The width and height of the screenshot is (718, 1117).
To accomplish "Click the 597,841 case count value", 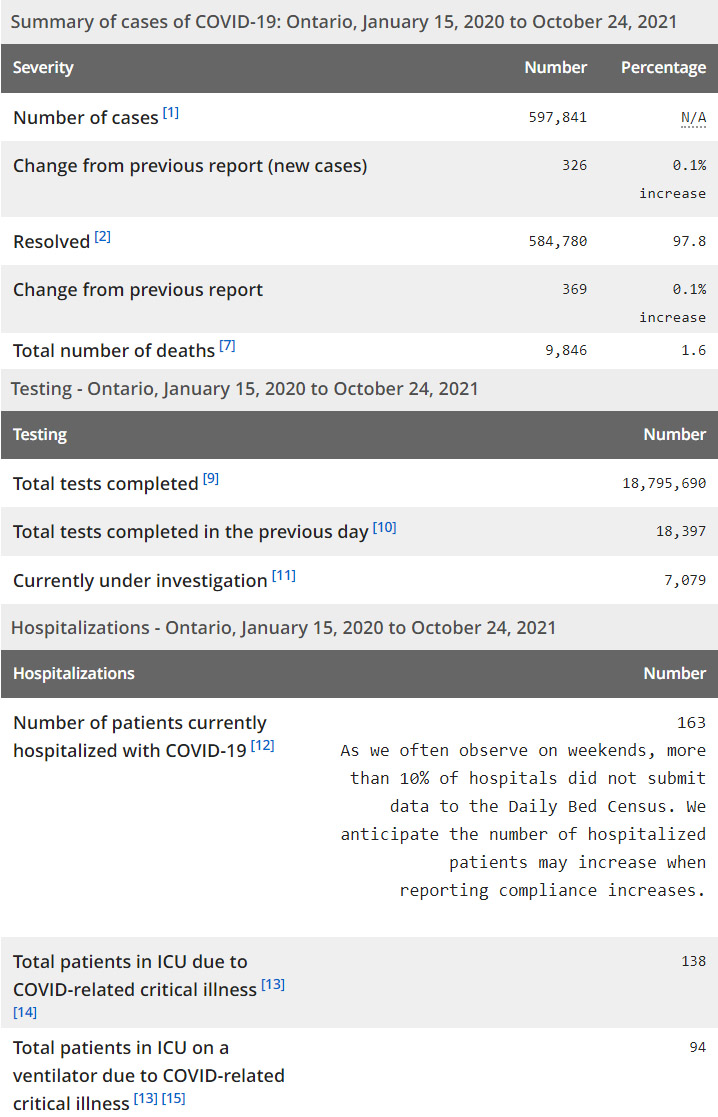I will tap(557, 118).
